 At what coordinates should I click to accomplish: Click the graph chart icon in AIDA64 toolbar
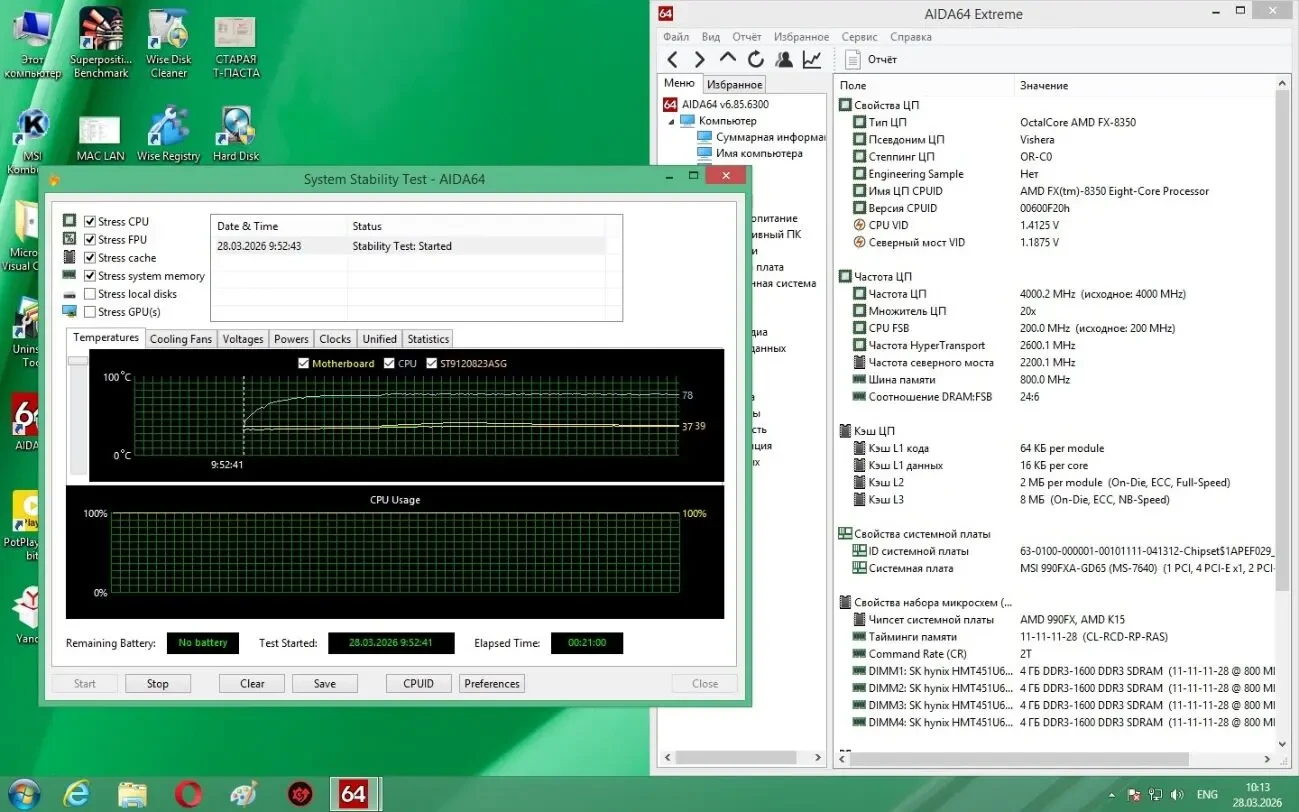click(812, 59)
